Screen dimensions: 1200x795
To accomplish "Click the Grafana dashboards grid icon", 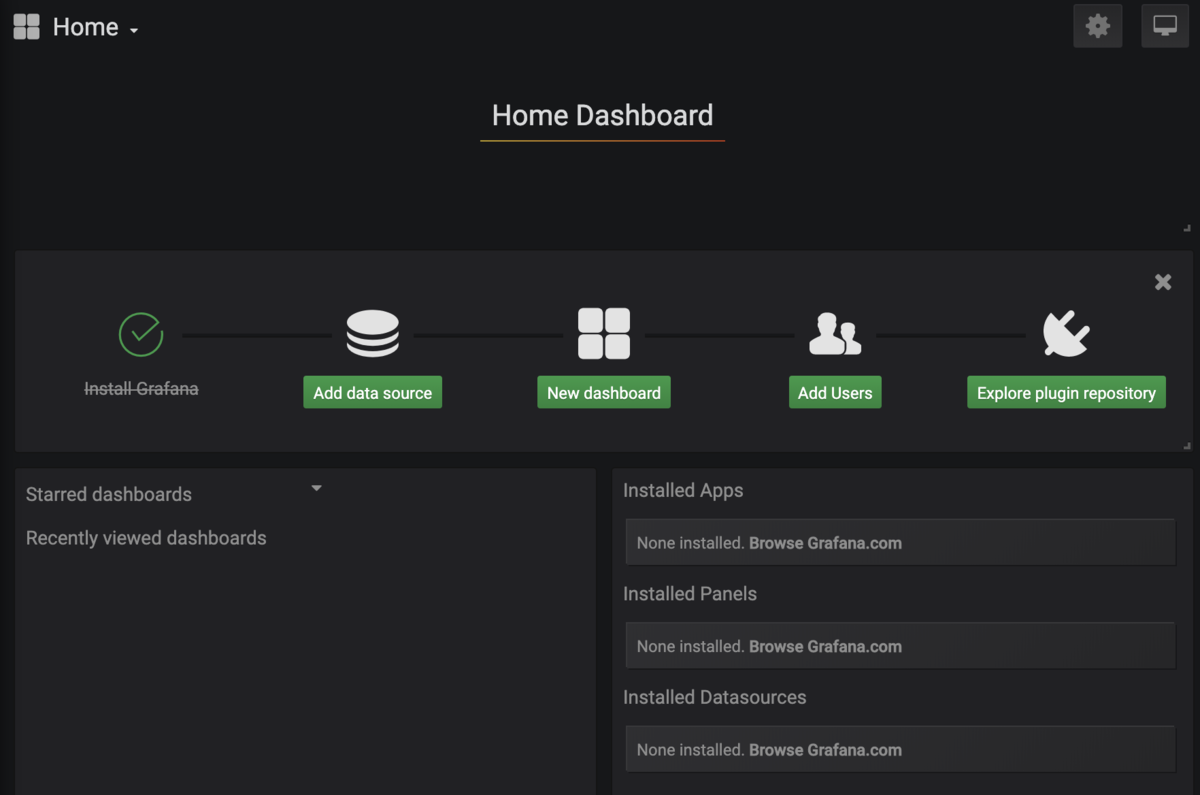I will [x=26, y=27].
